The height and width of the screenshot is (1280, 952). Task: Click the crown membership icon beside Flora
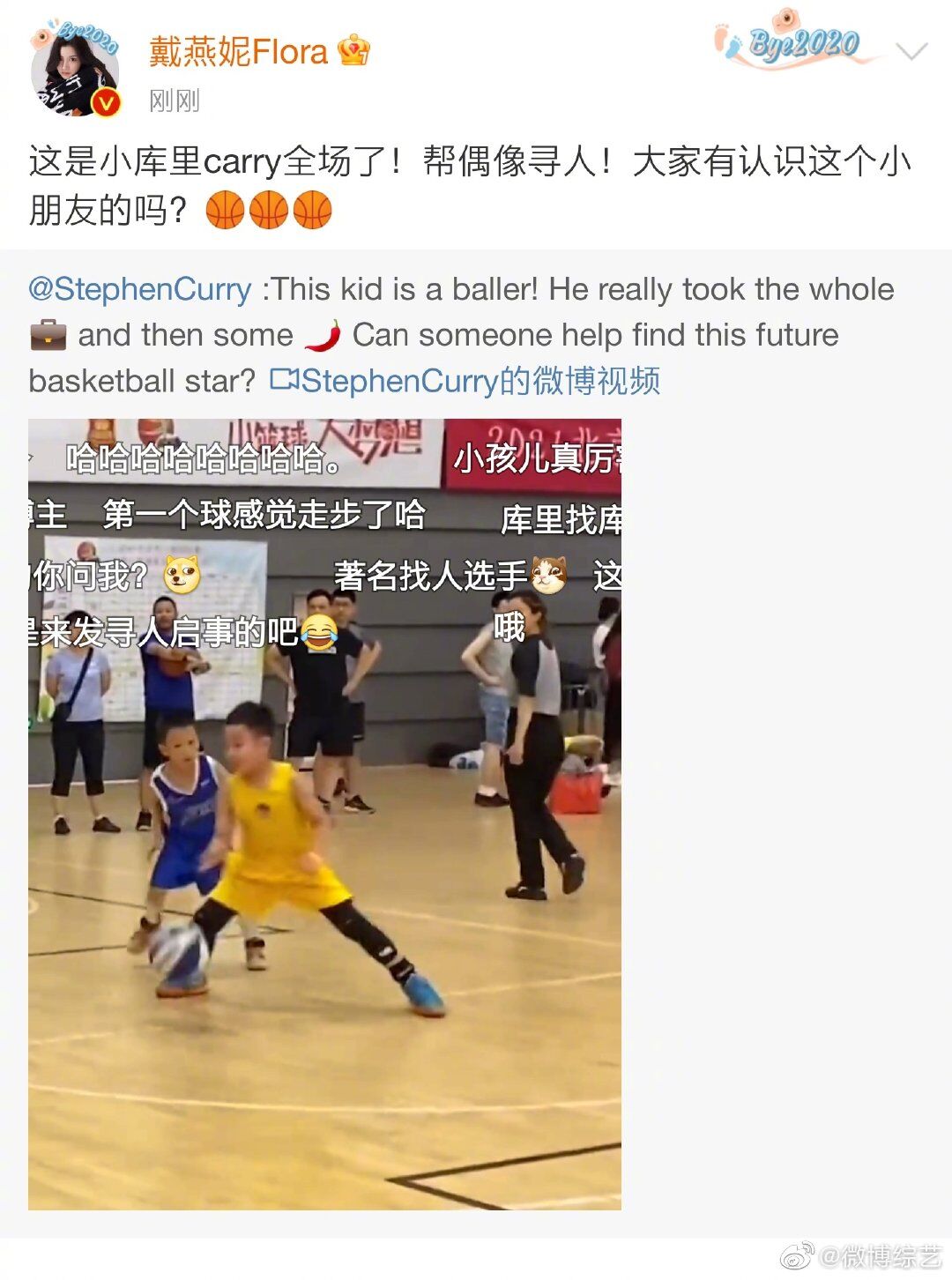click(x=353, y=51)
